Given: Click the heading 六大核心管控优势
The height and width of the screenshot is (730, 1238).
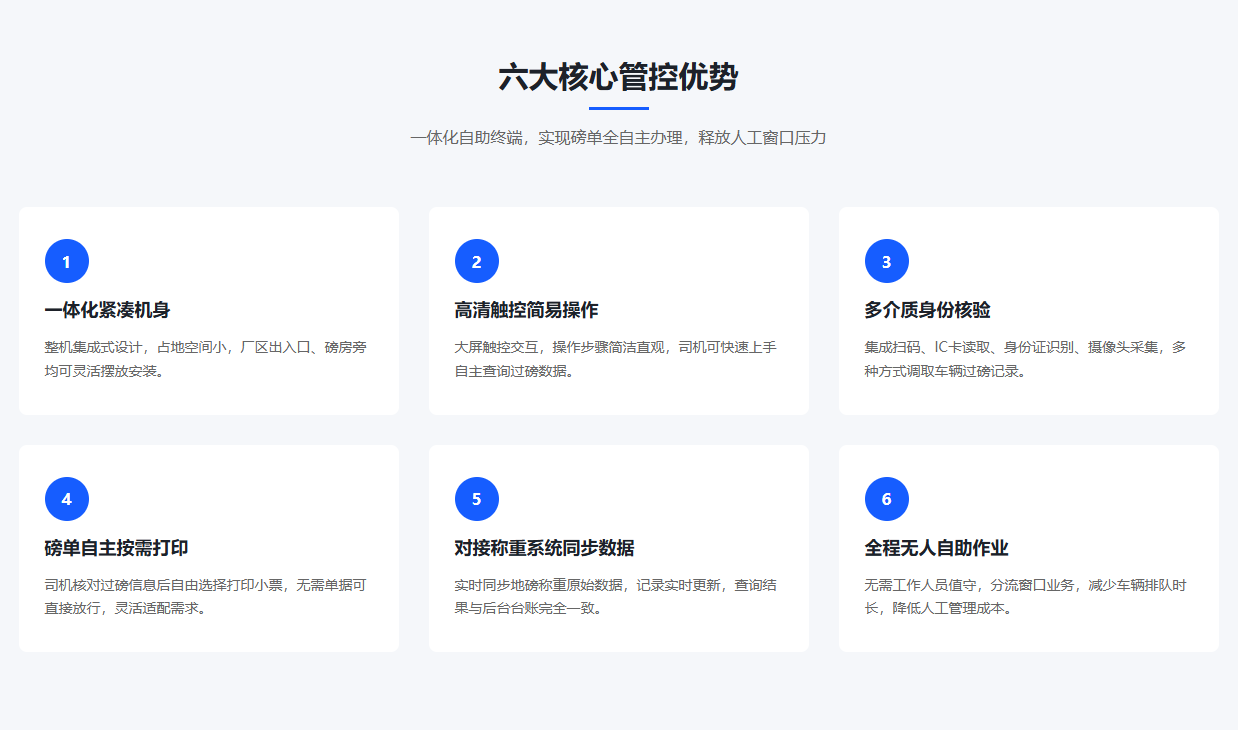Looking at the screenshot, I should point(619,78).
